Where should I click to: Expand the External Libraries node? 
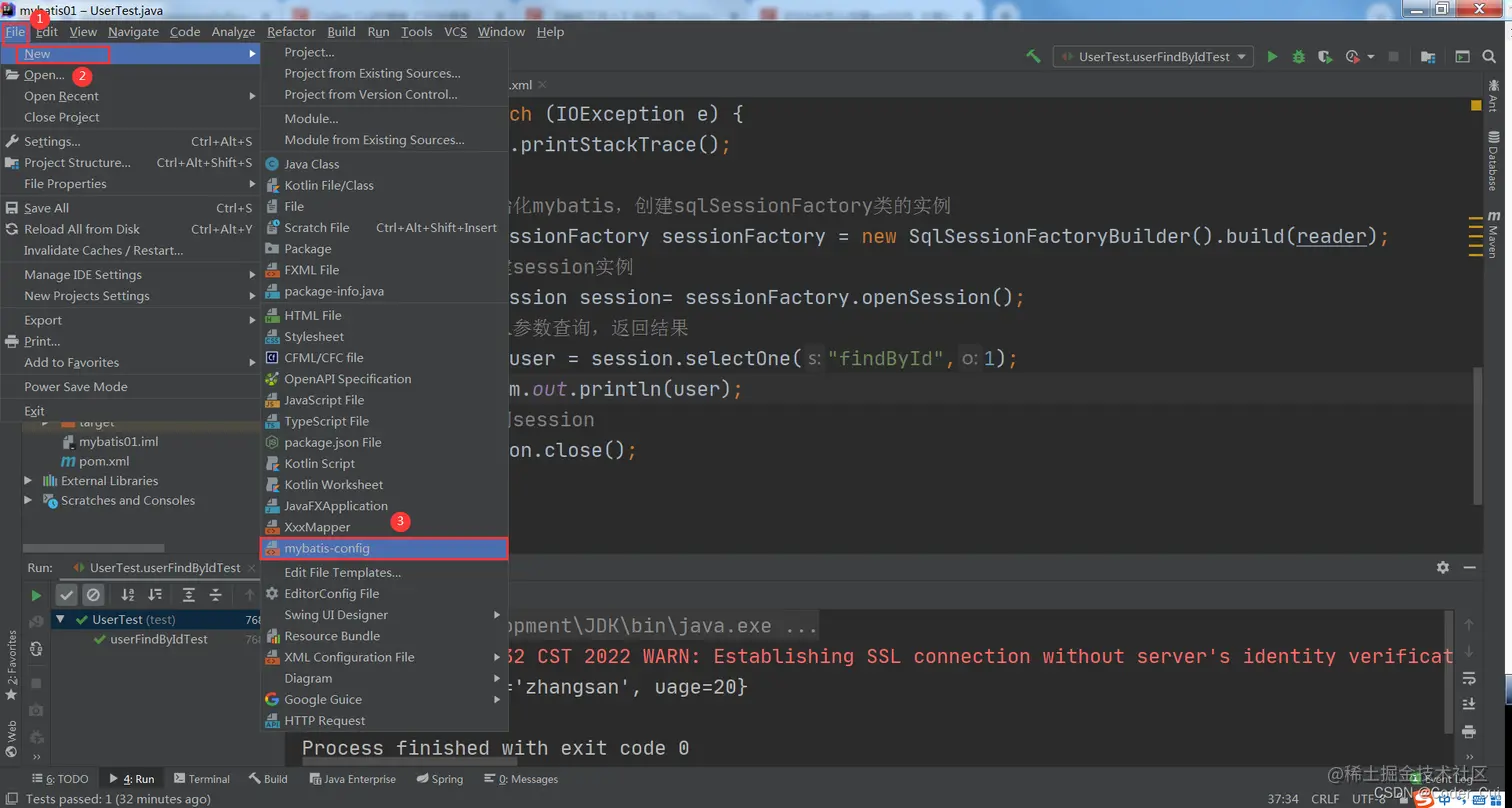point(28,481)
